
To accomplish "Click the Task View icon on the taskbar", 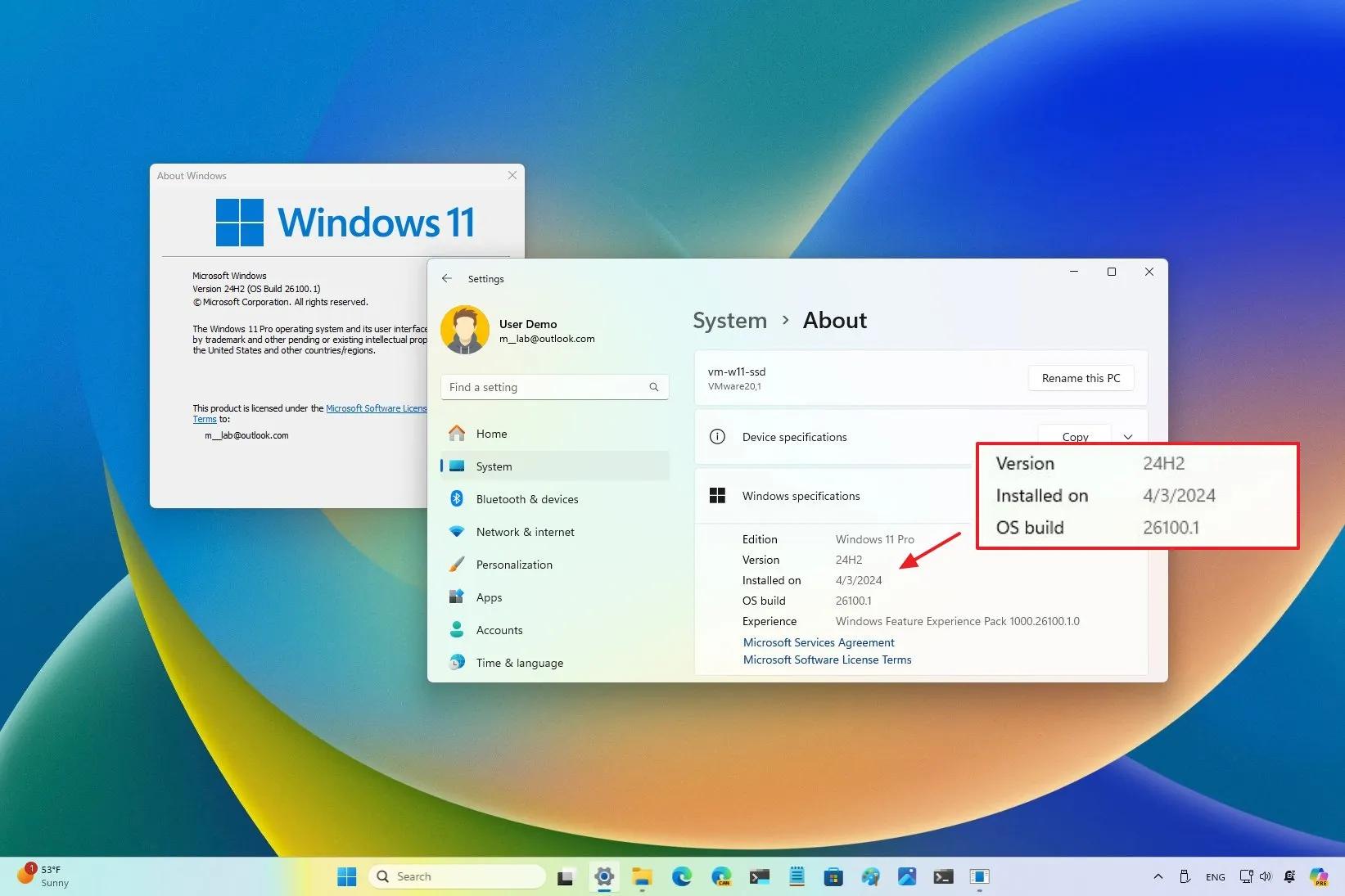I will (566, 876).
